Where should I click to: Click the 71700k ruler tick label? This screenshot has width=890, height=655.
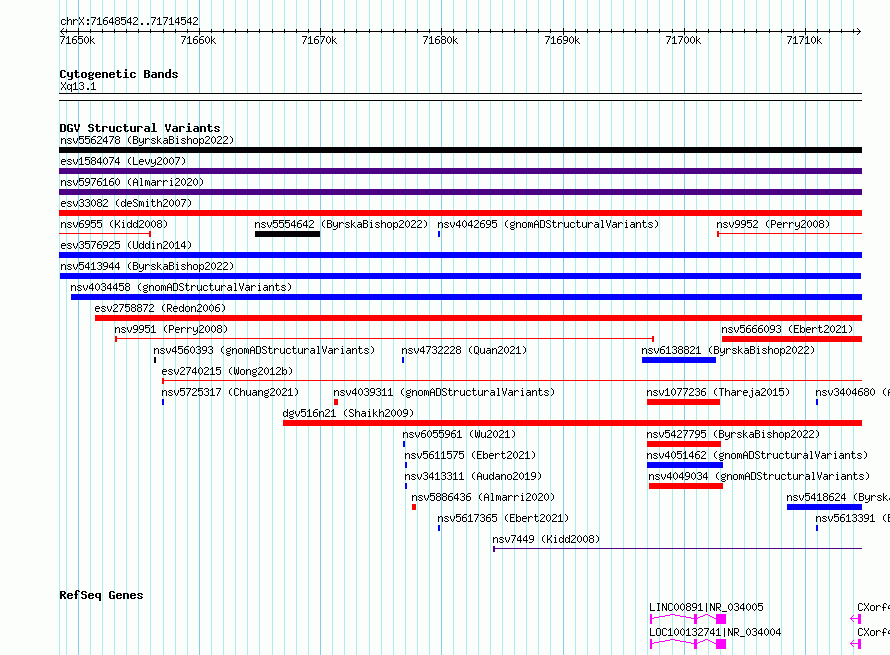coord(683,40)
